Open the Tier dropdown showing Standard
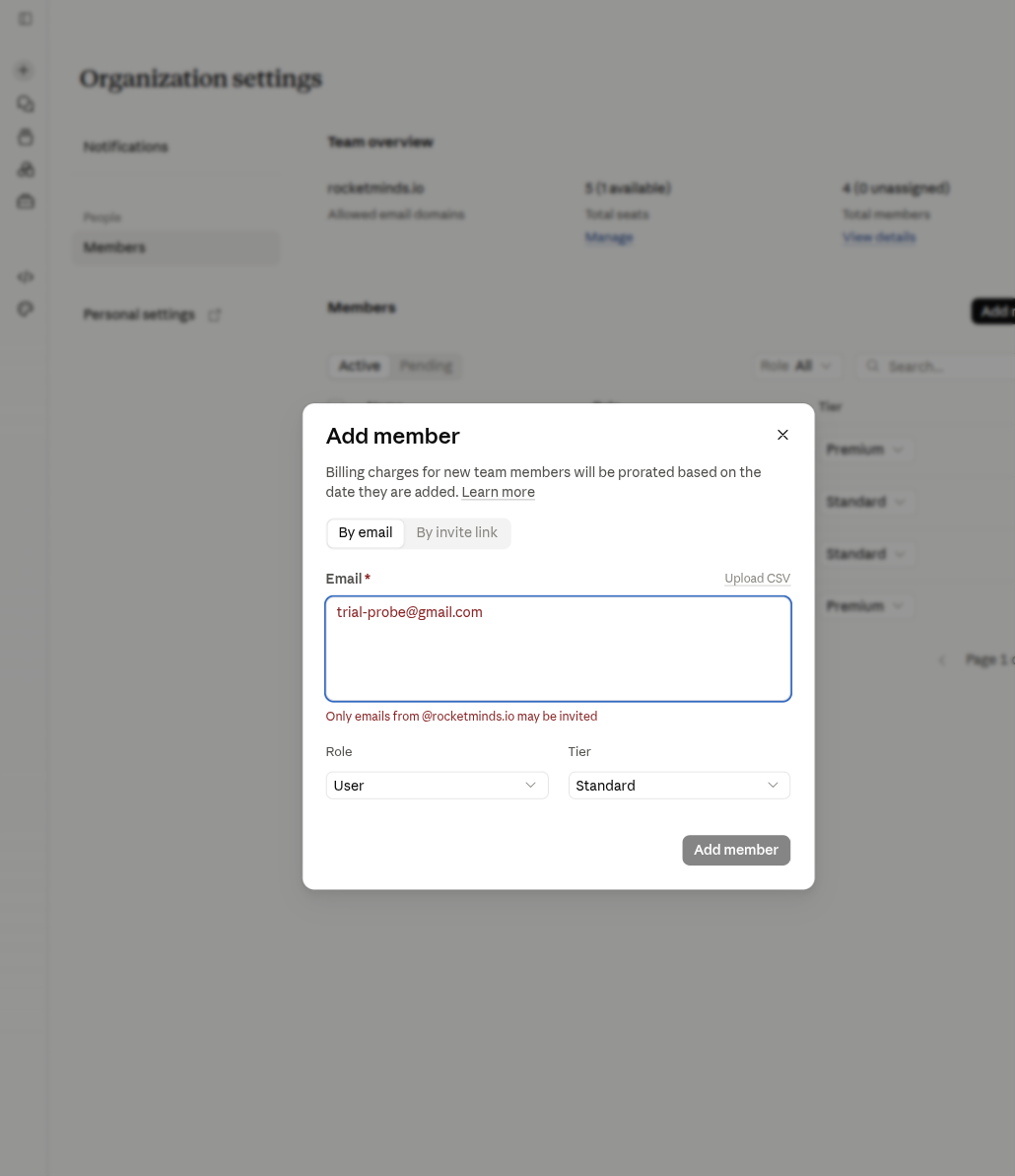Viewport: 1015px width, 1176px height. pos(679,786)
